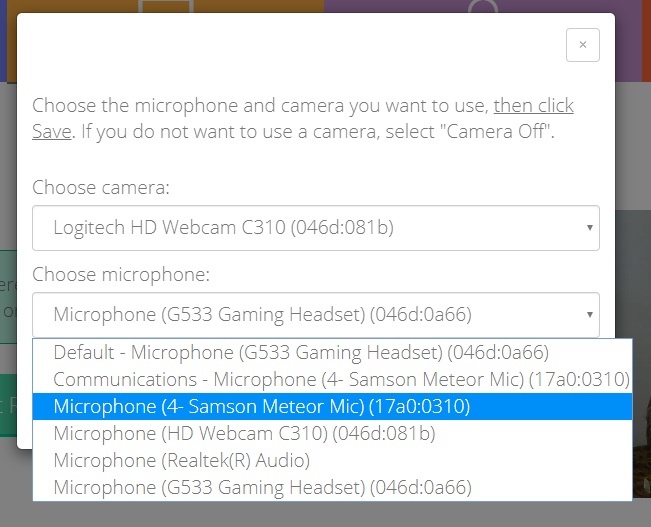
Task: Close the device settings dialog
Action: 582,45
